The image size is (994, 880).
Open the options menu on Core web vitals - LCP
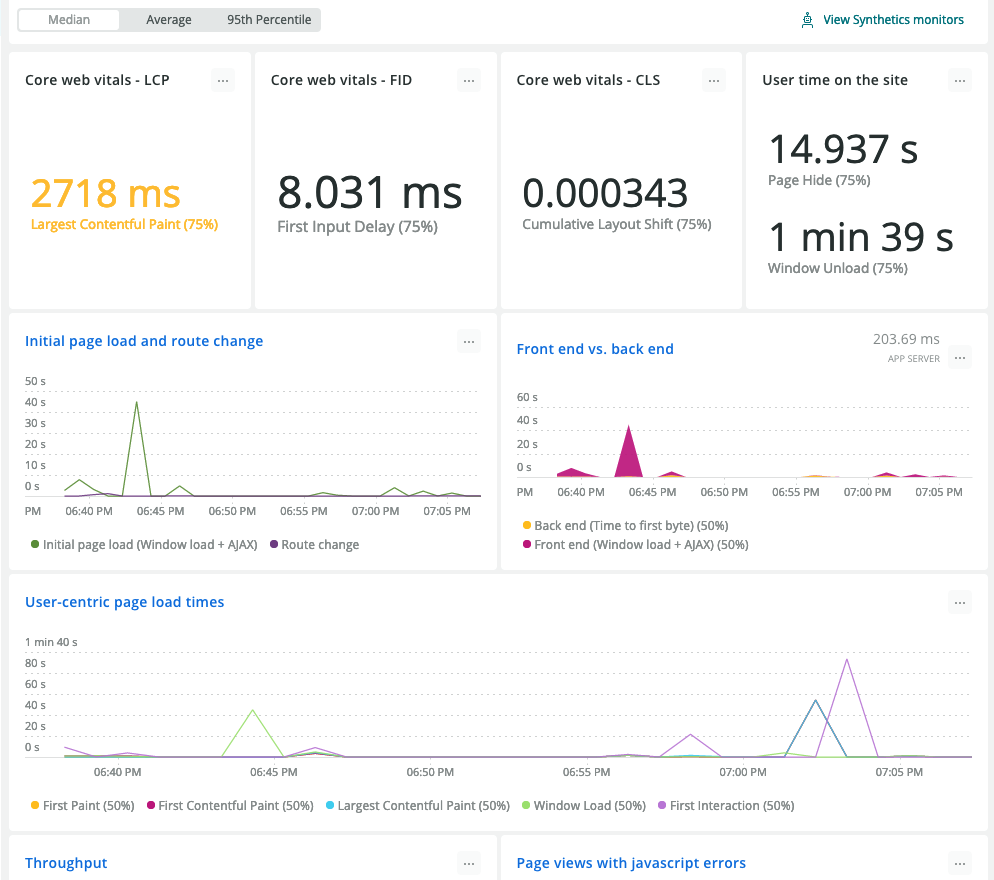click(223, 80)
